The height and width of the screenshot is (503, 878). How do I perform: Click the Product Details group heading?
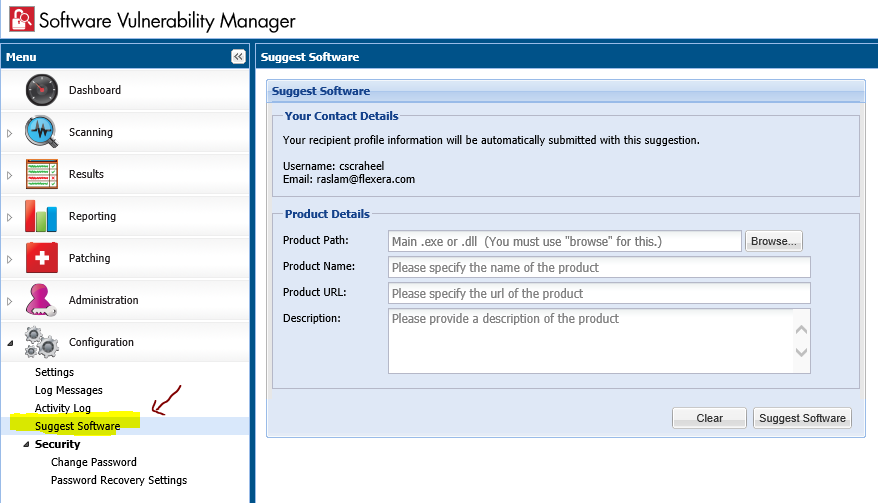point(327,214)
